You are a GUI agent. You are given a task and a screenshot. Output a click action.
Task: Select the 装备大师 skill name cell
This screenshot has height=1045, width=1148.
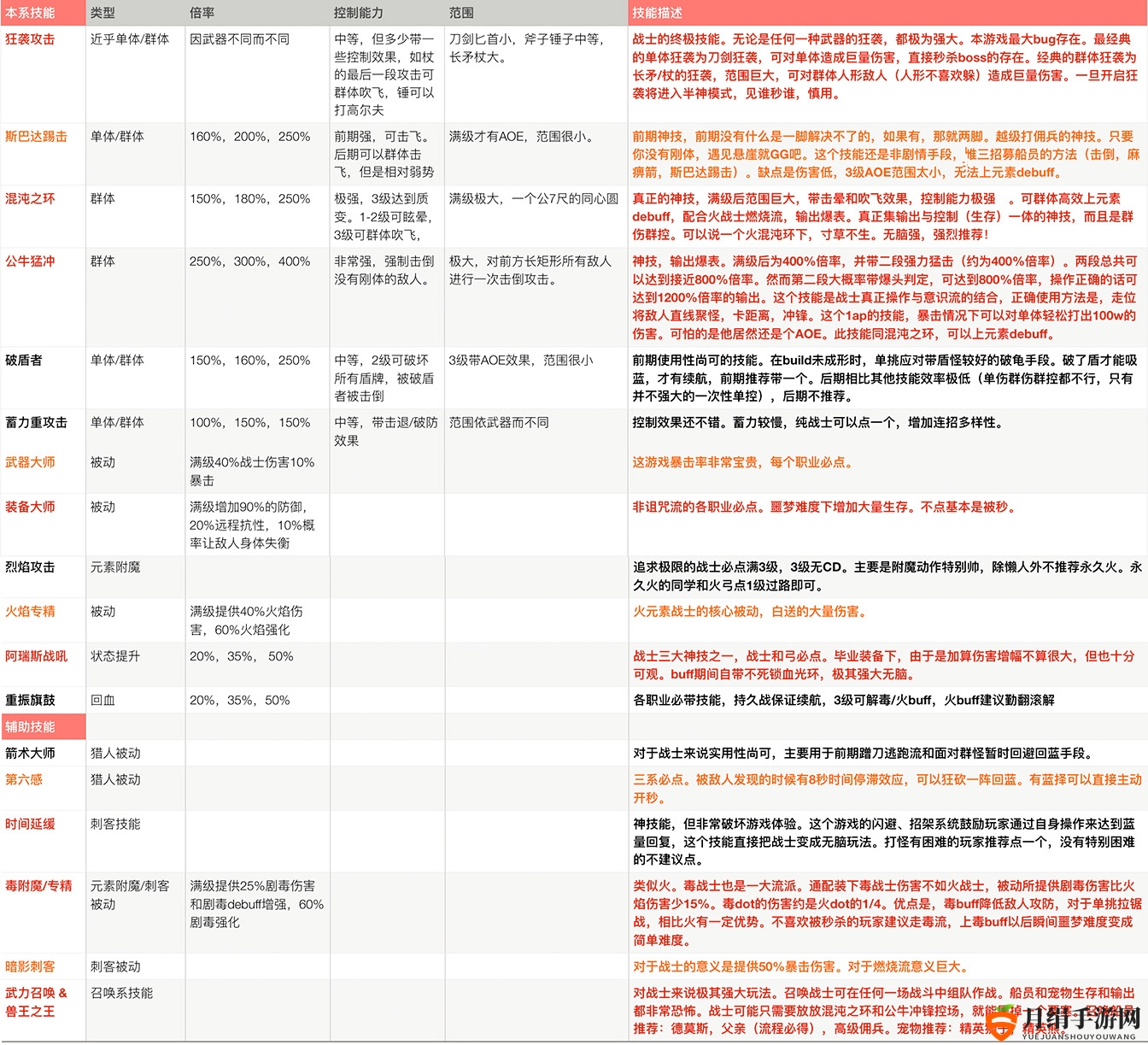[43, 525]
